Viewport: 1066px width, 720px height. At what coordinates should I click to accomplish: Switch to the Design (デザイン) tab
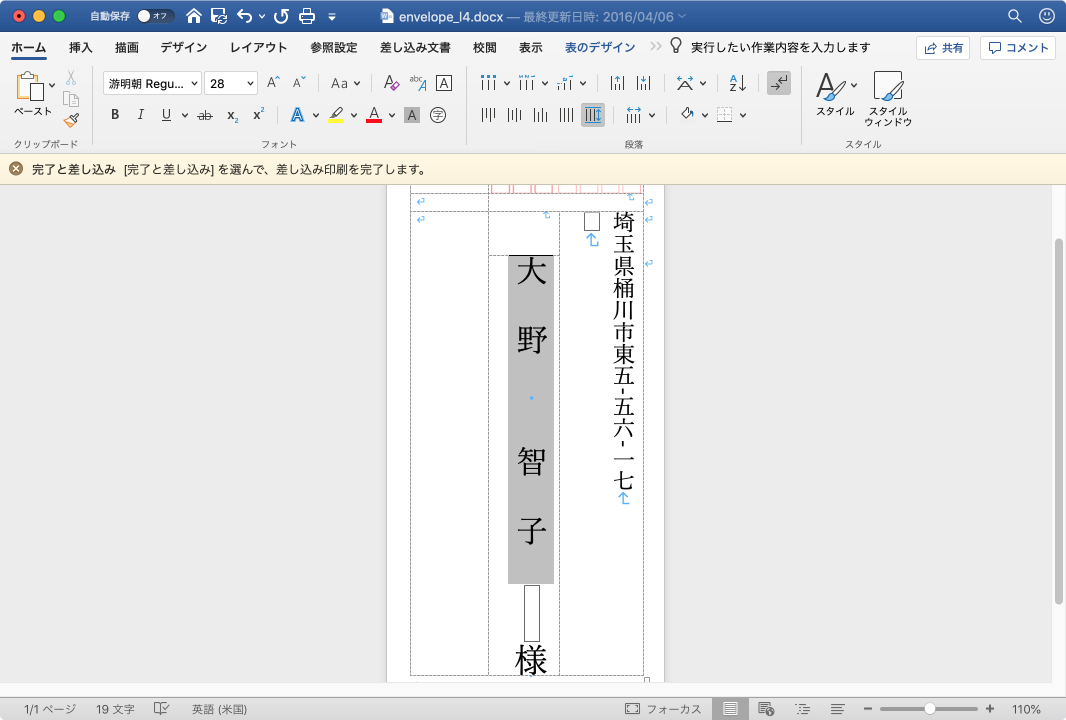[184, 48]
